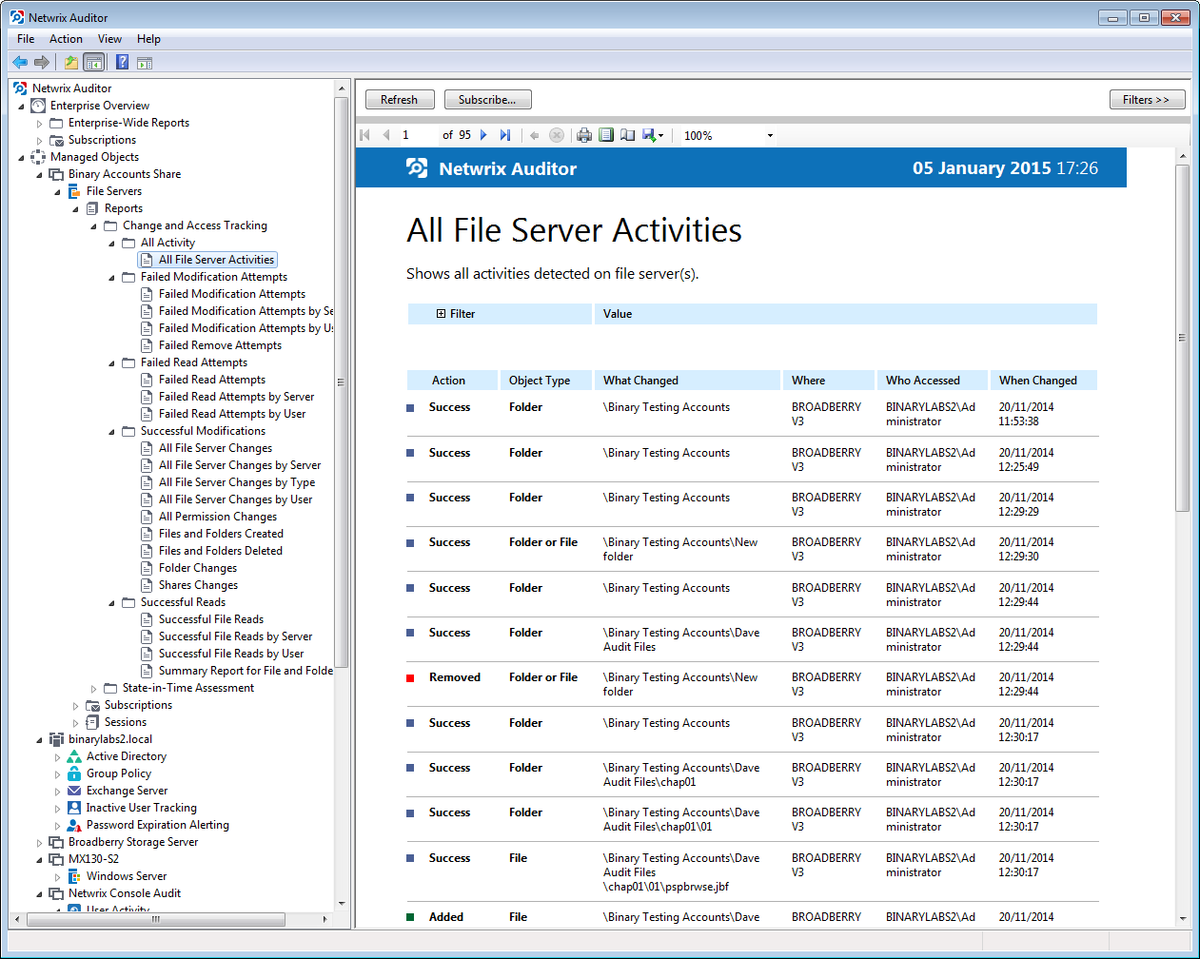Navigate back with the blue back arrow
The height and width of the screenshot is (959, 1200).
[x=20, y=61]
